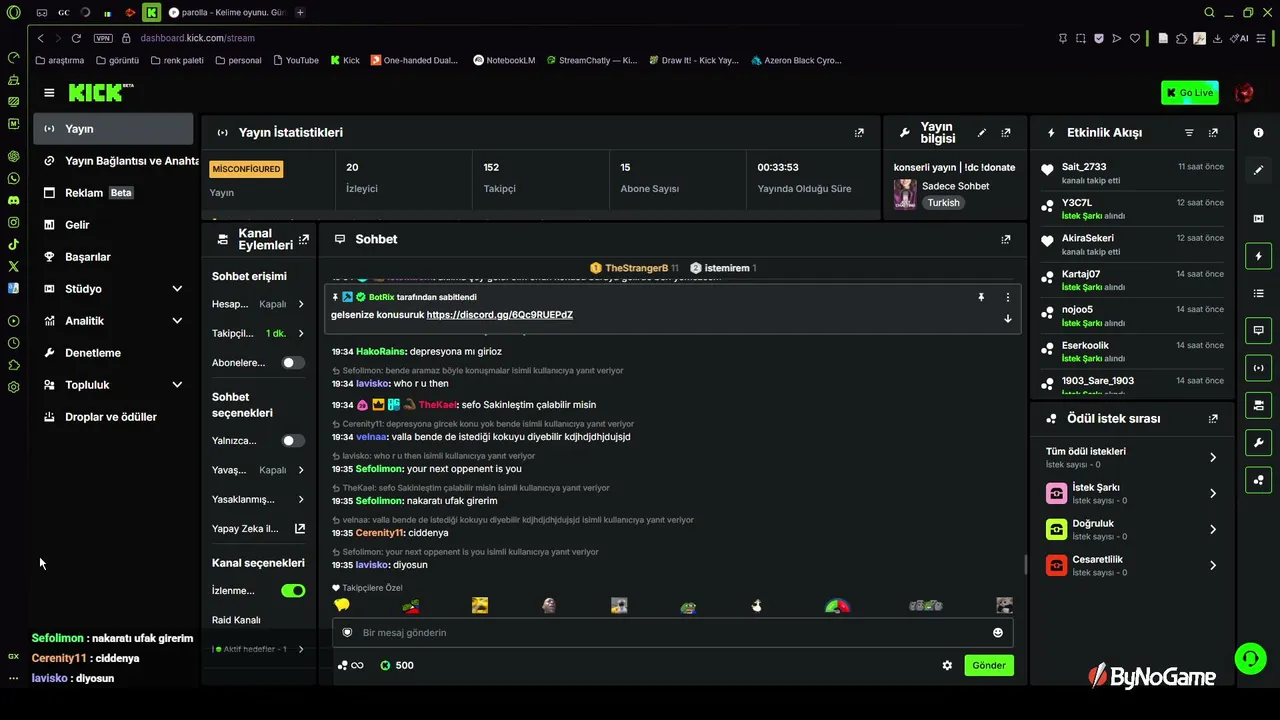Toggle stream info wrench widget button
The image size is (1280, 720).
coord(1259,443)
